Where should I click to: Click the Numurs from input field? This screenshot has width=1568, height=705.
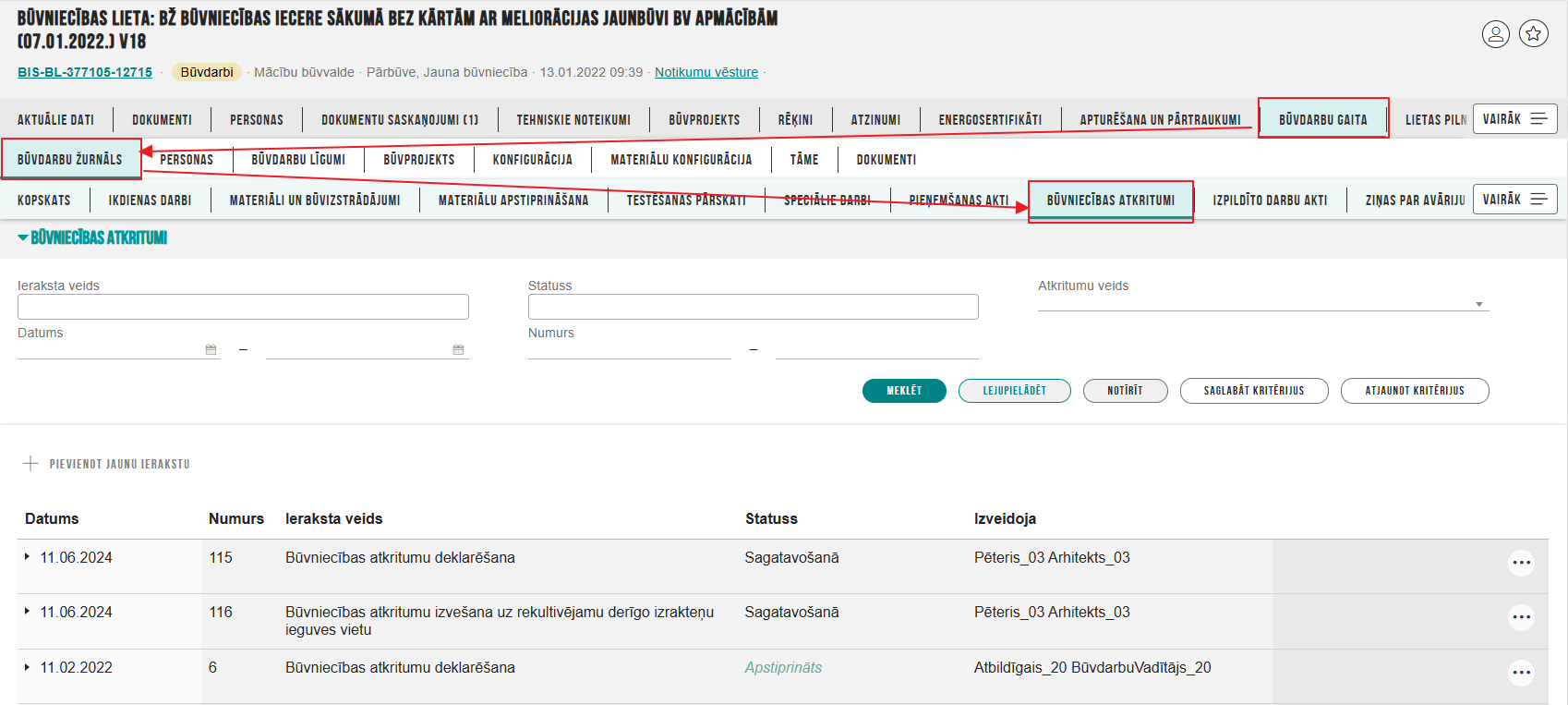(x=630, y=349)
